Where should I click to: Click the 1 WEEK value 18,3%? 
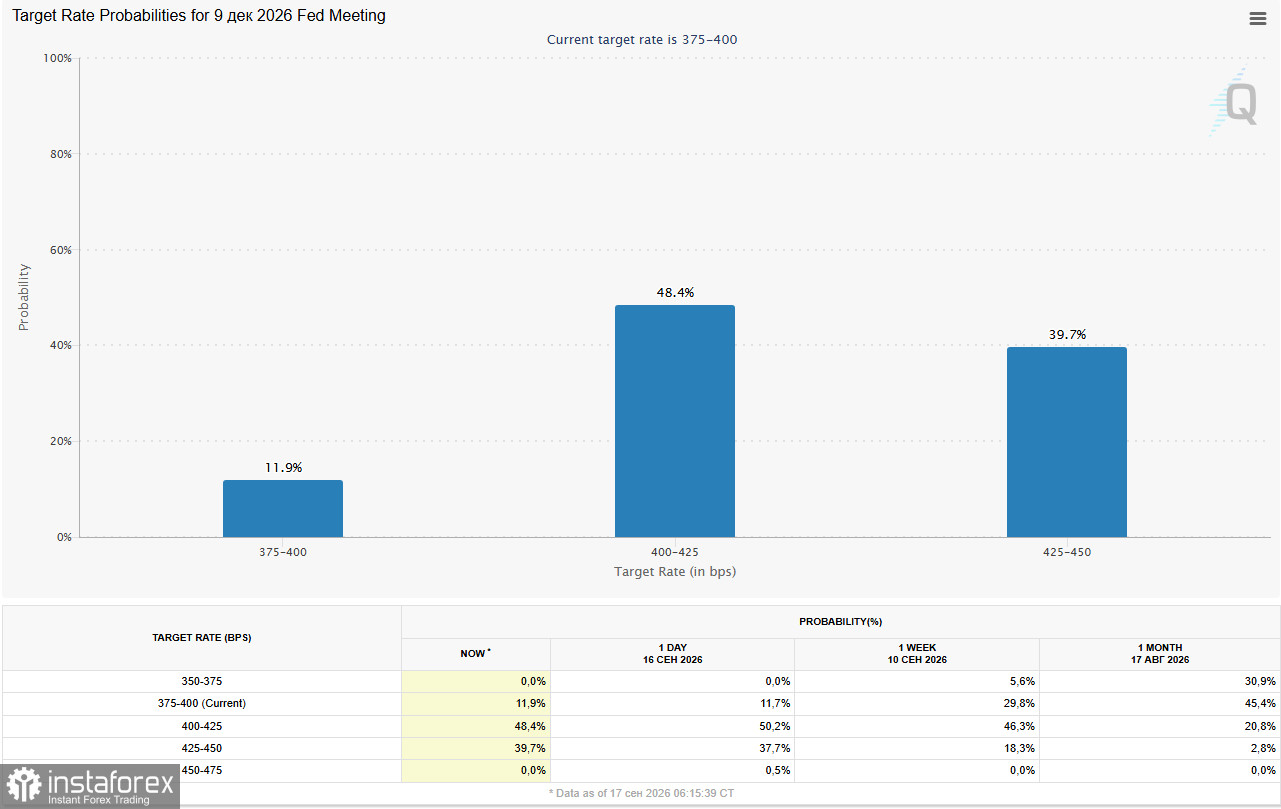1020,748
